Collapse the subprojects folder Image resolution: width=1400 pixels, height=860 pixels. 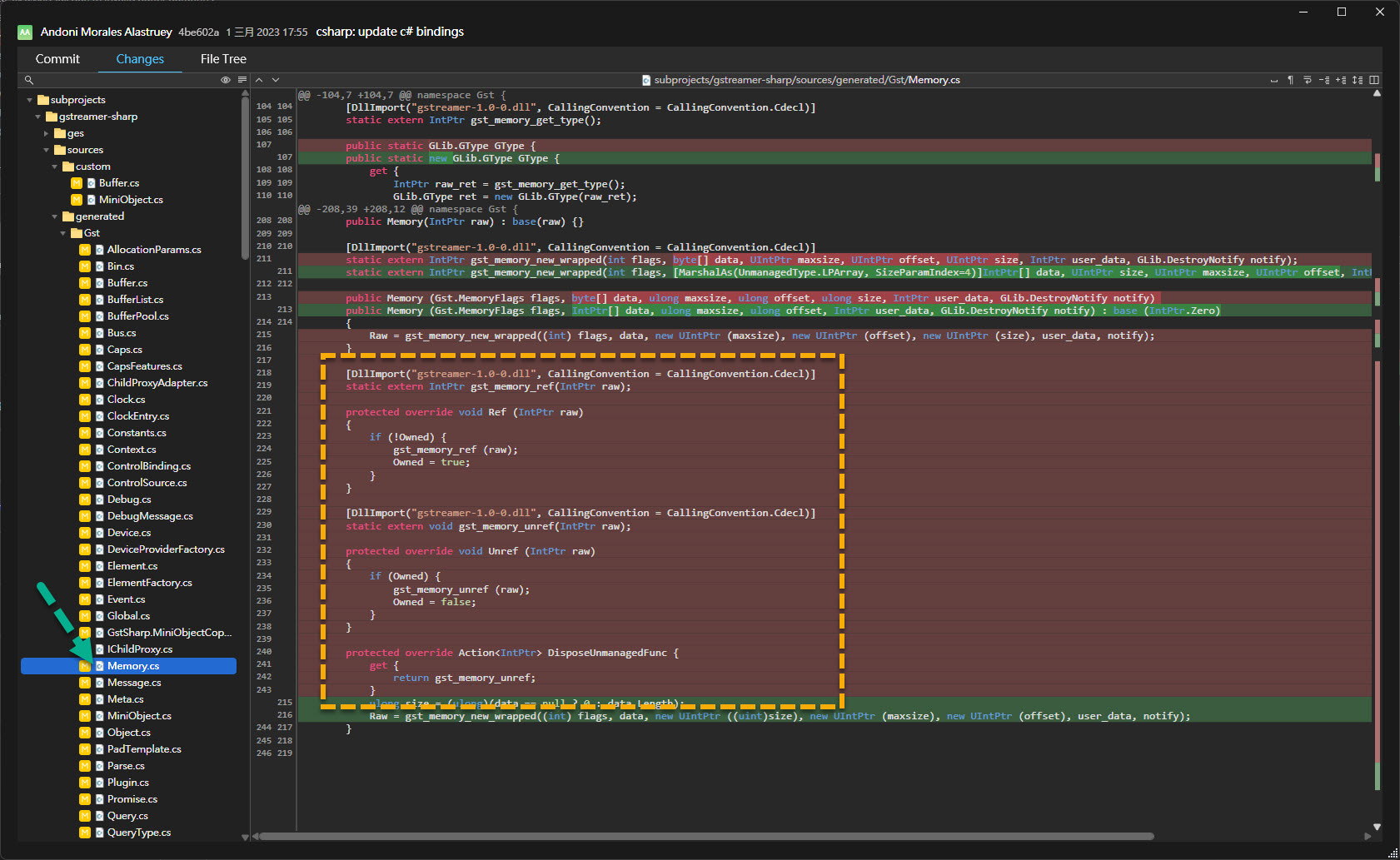click(x=30, y=100)
